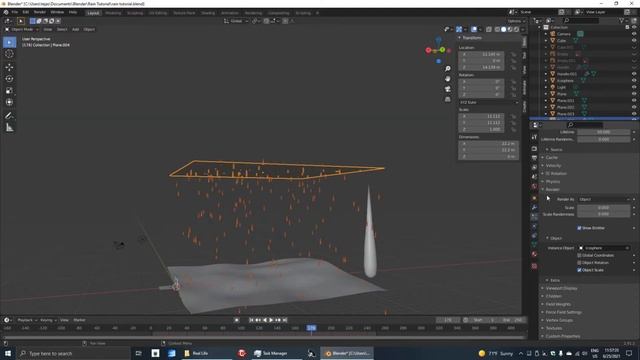Open the Output properties tab icon
Viewport: 640px width, 360px height.
pos(534,158)
